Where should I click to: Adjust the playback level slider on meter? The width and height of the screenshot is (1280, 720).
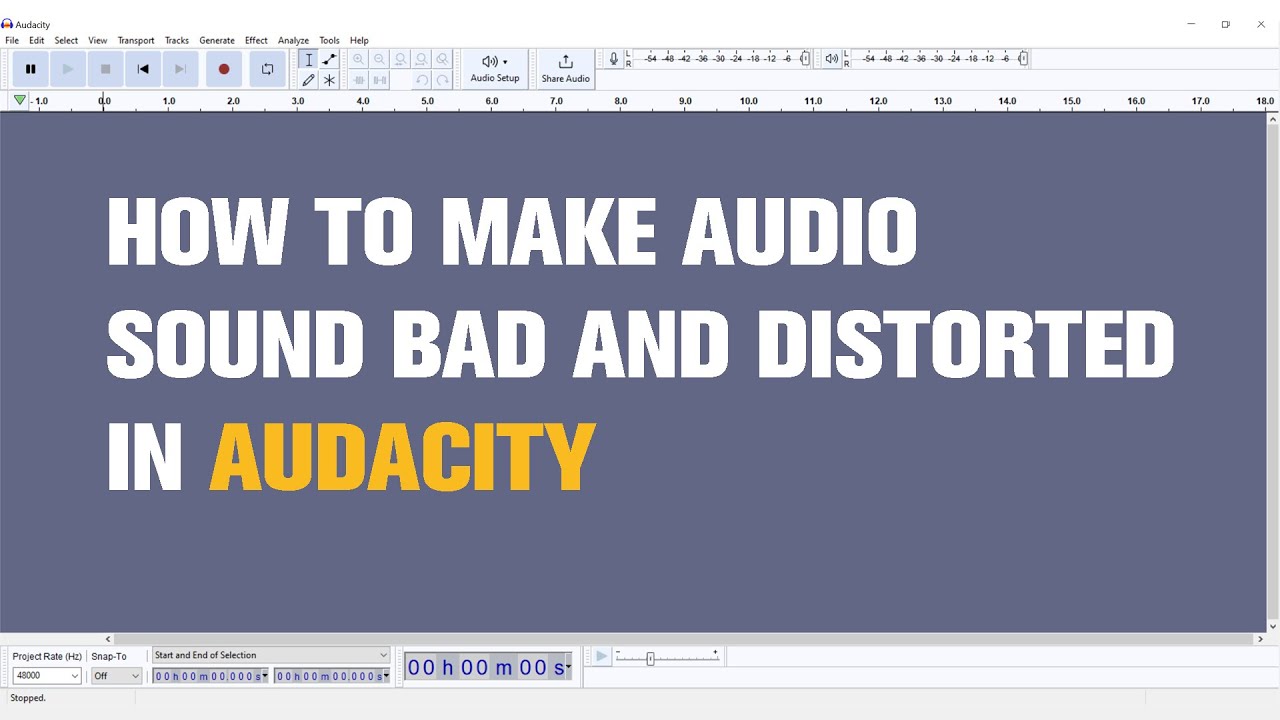(x=1023, y=59)
